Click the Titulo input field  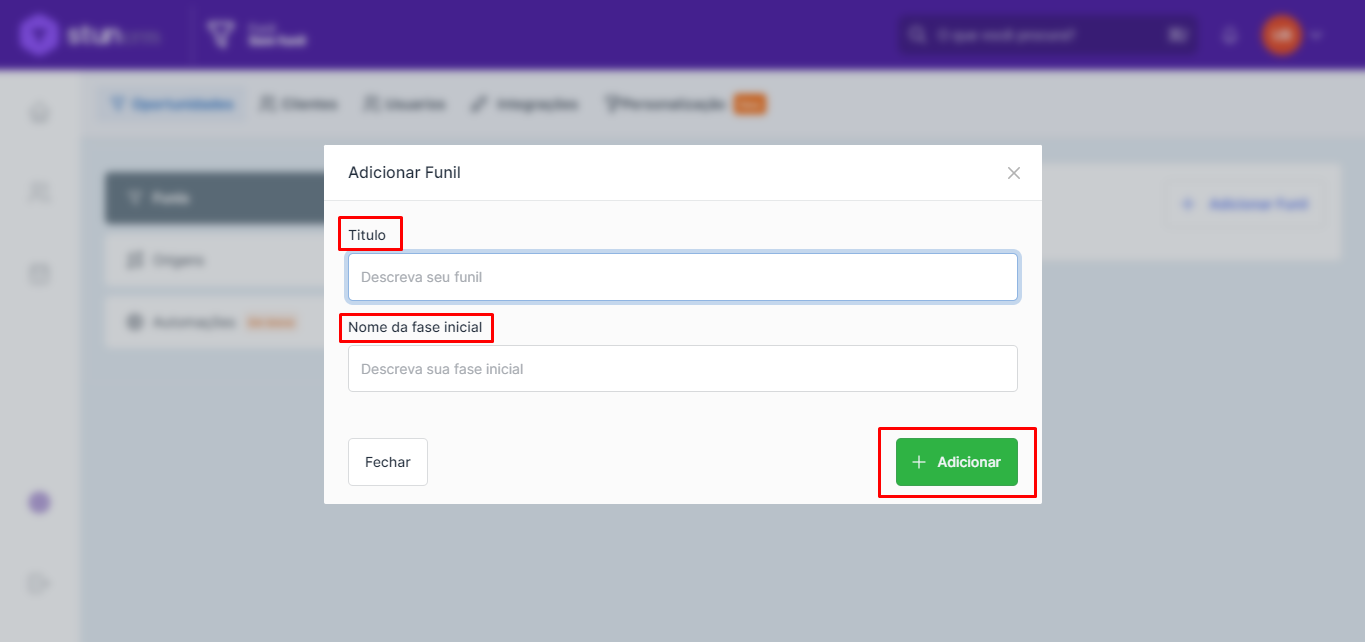[682, 277]
